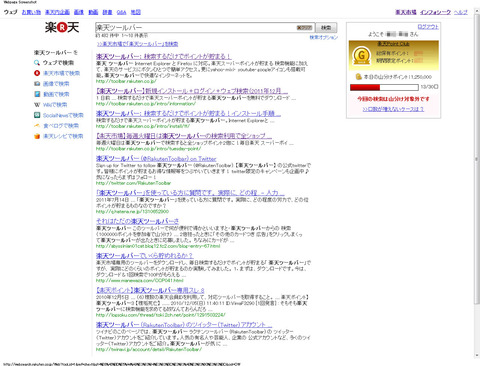This screenshot has width=480, height=366.
Task: Click the logsoku.com thread result URL
Action: pyautogui.click(x=161, y=315)
